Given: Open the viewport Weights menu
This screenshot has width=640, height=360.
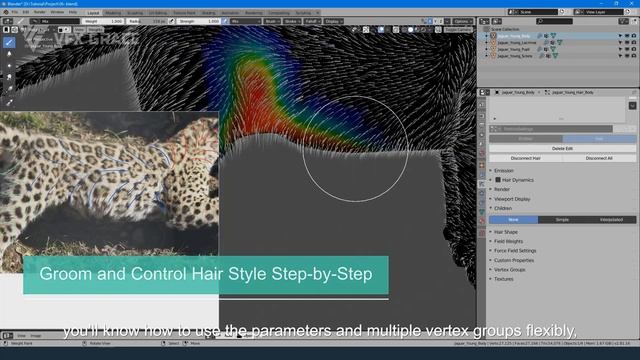Looking at the screenshot, I should [95, 30].
